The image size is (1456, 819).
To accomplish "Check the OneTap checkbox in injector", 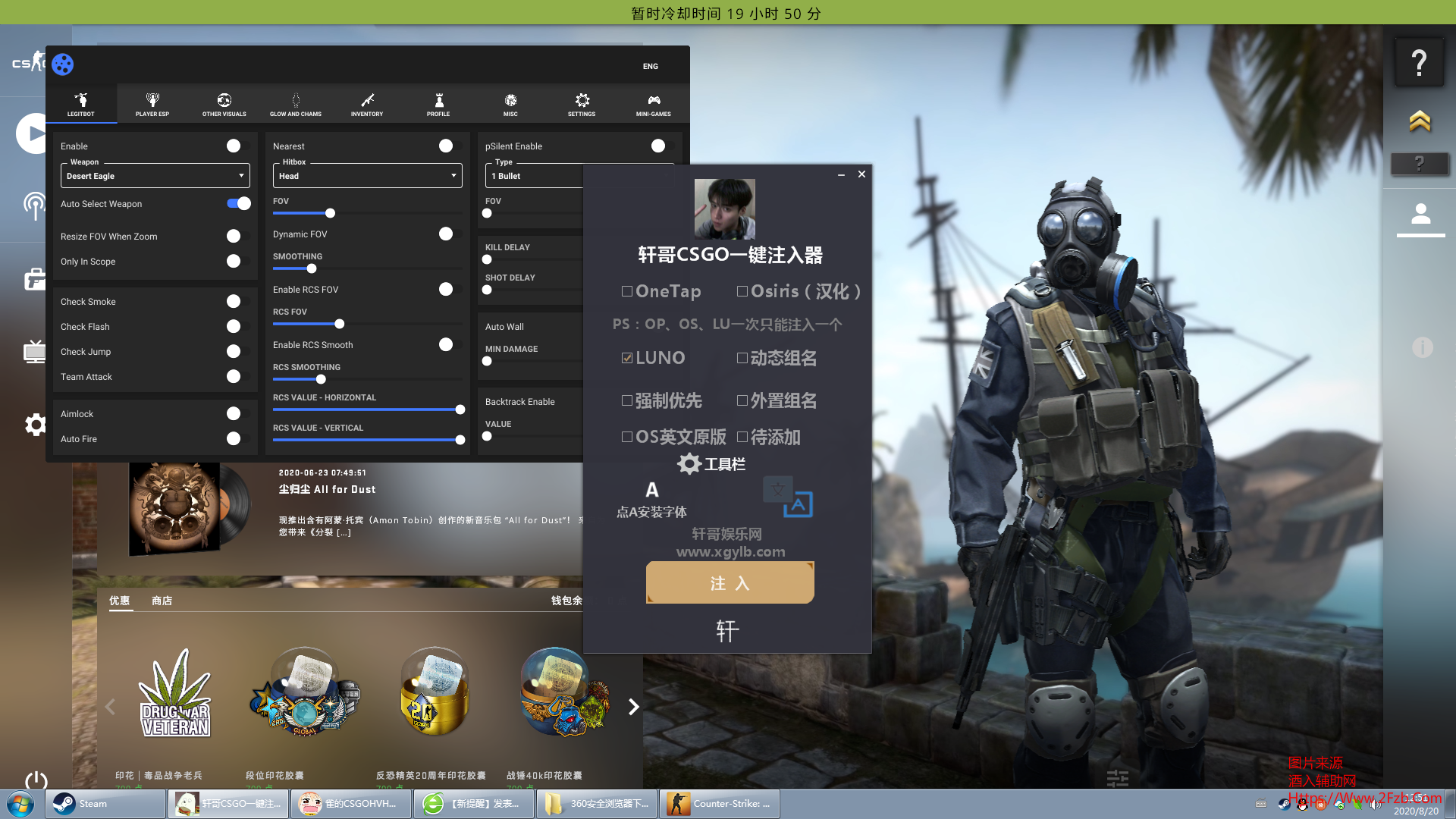I will tap(627, 291).
